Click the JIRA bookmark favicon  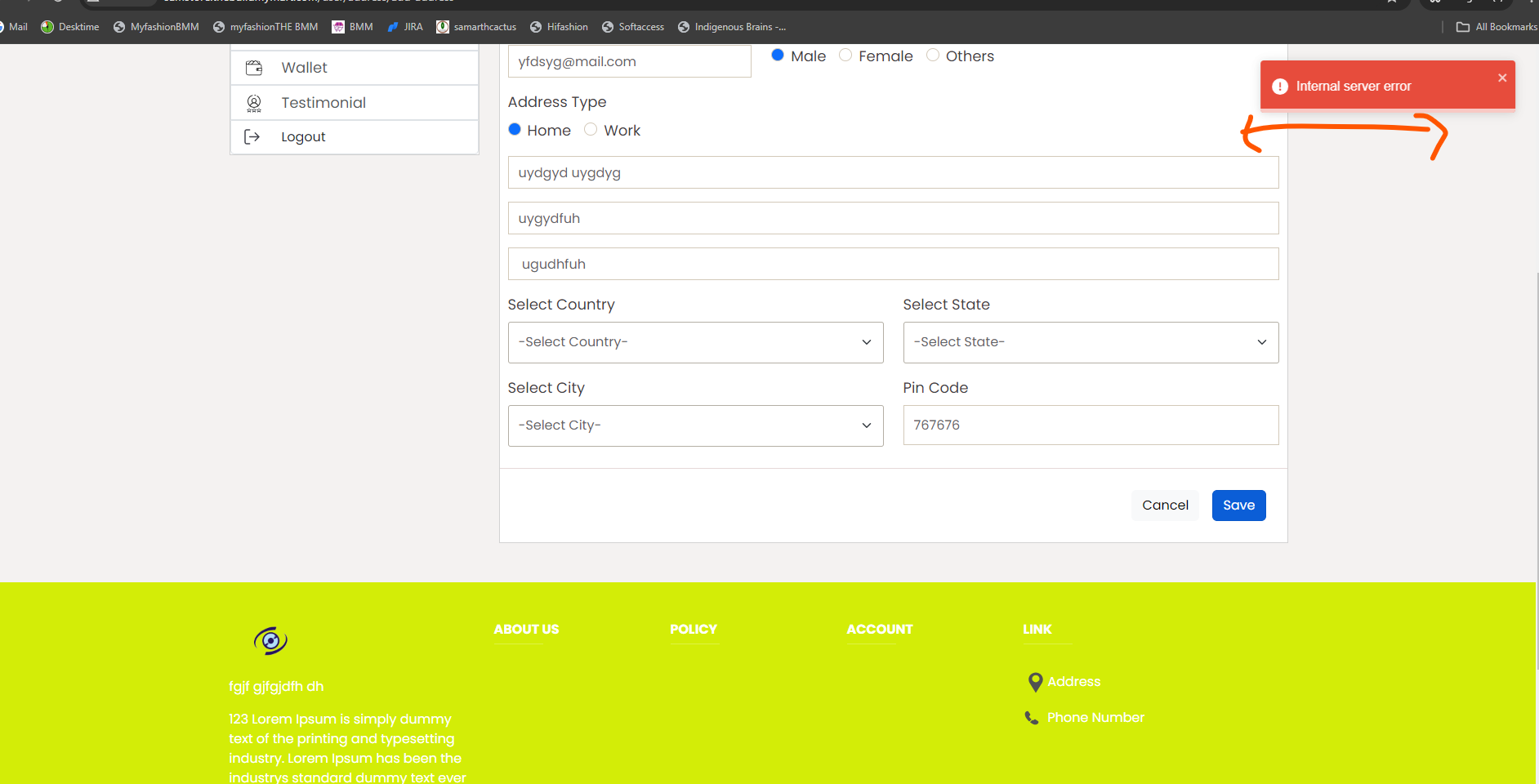point(393,27)
